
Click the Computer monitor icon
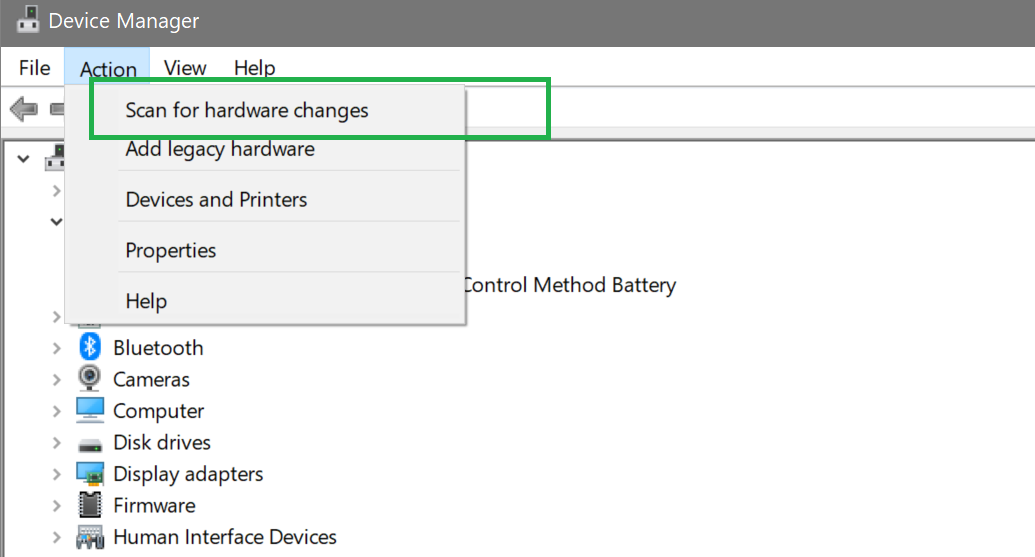coord(90,410)
